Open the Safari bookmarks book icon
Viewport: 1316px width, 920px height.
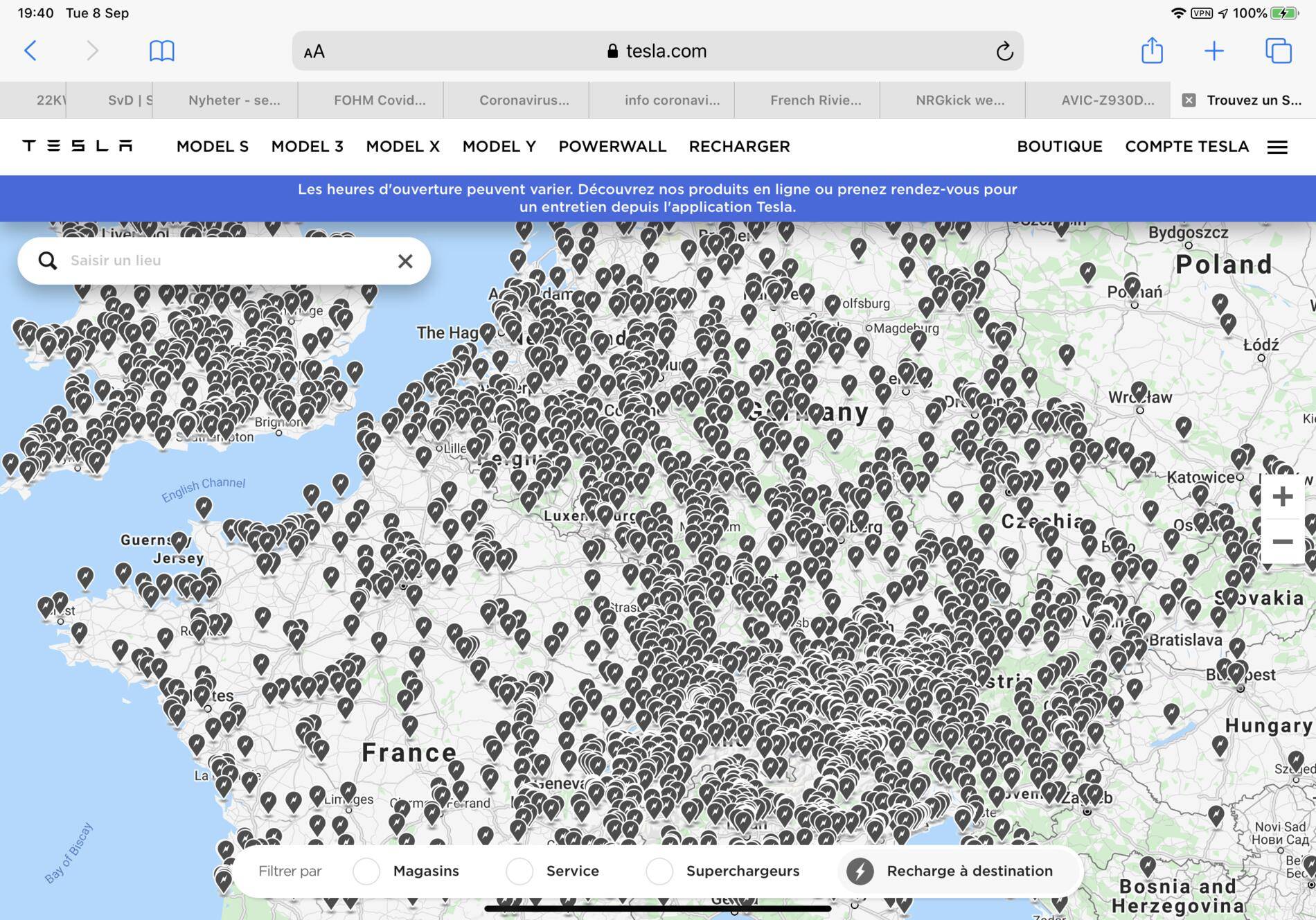162,51
